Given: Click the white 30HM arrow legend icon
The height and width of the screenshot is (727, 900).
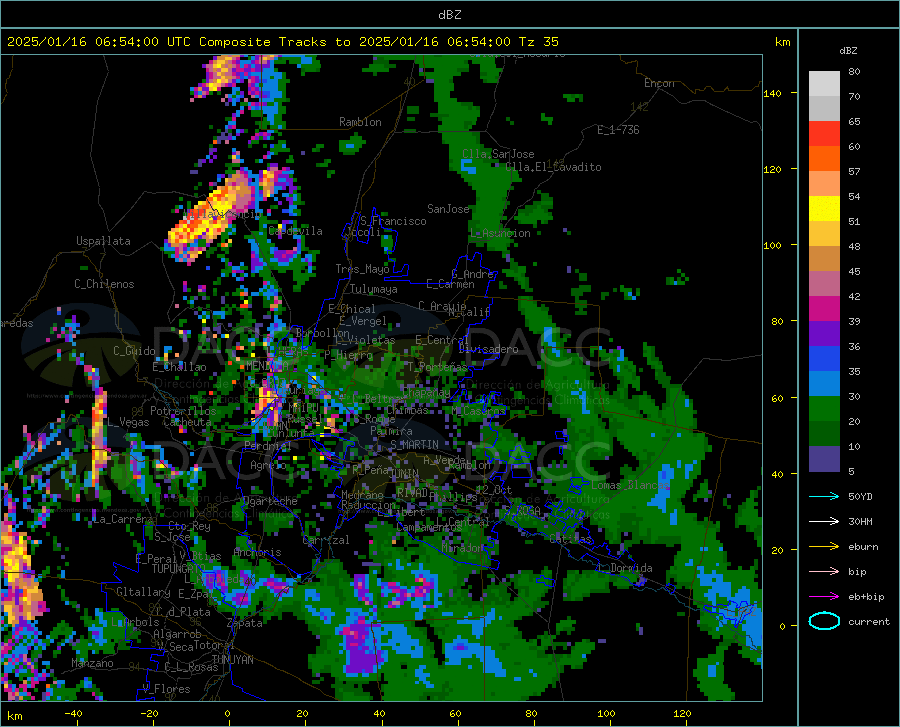Looking at the screenshot, I should pyautogui.click(x=824, y=522).
